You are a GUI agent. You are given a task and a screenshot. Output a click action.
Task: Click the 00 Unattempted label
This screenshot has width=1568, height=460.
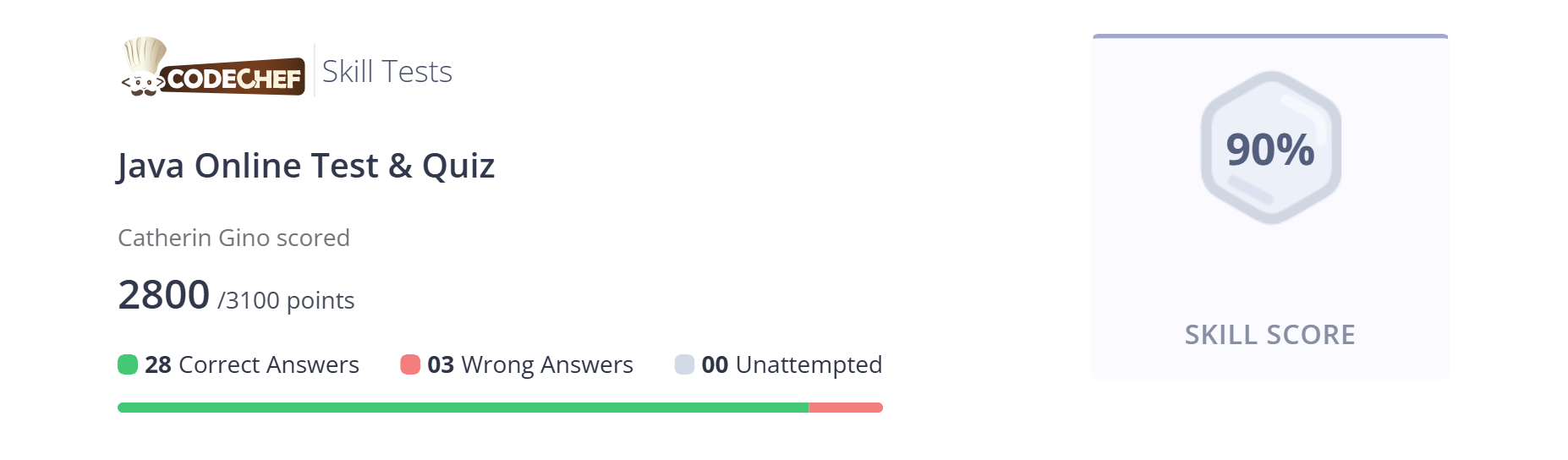click(x=792, y=364)
